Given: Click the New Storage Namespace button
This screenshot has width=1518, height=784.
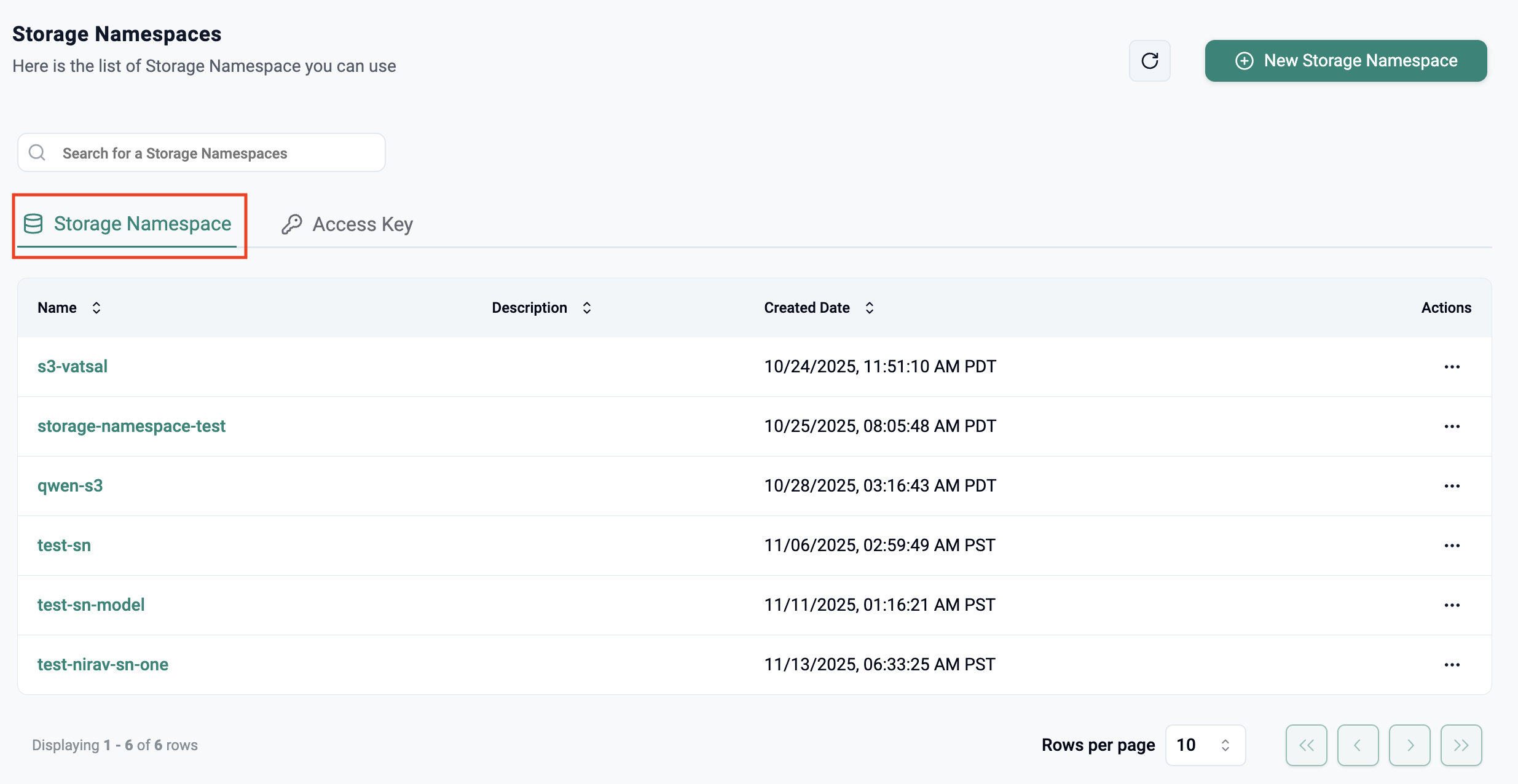Looking at the screenshot, I should [x=1345, y=61].
